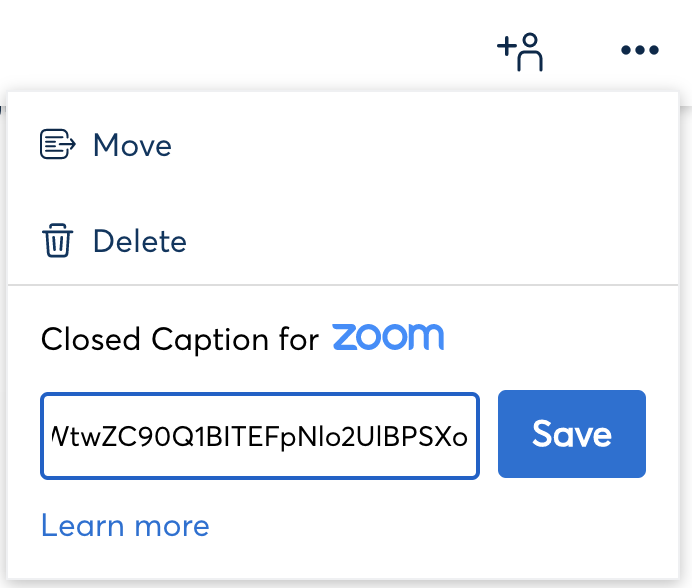The image size is (692, 588).
Task: Open the Learn more link
Action: tap(125, 525)
